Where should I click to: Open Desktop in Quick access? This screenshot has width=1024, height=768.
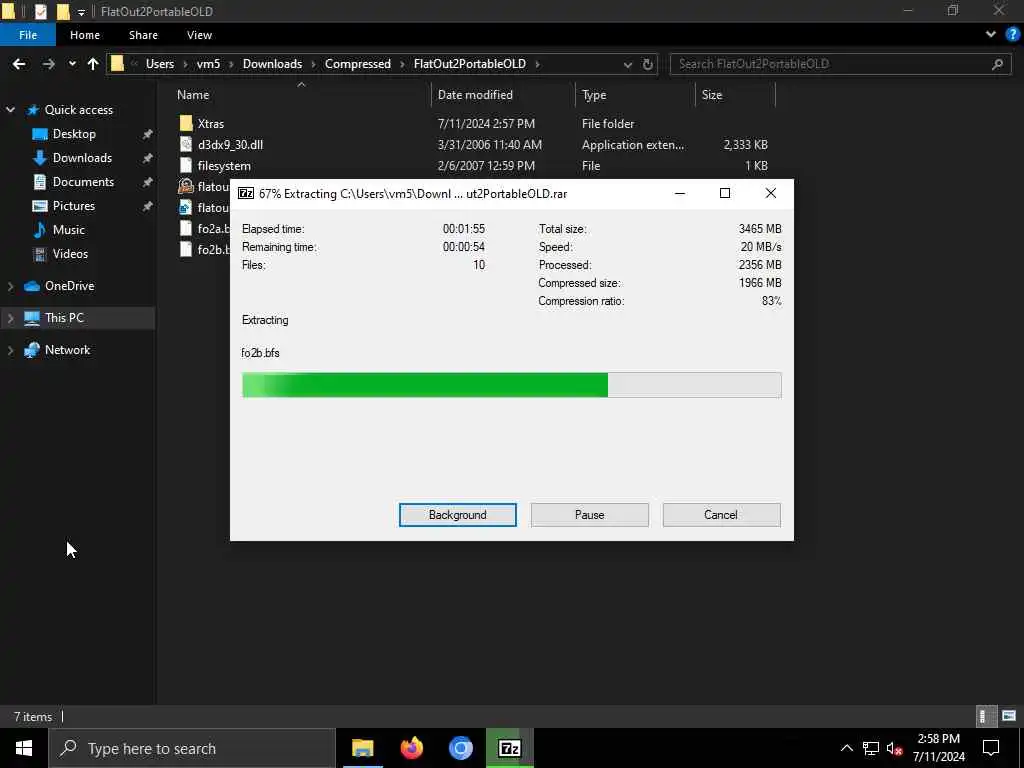(x=74, y=134)
